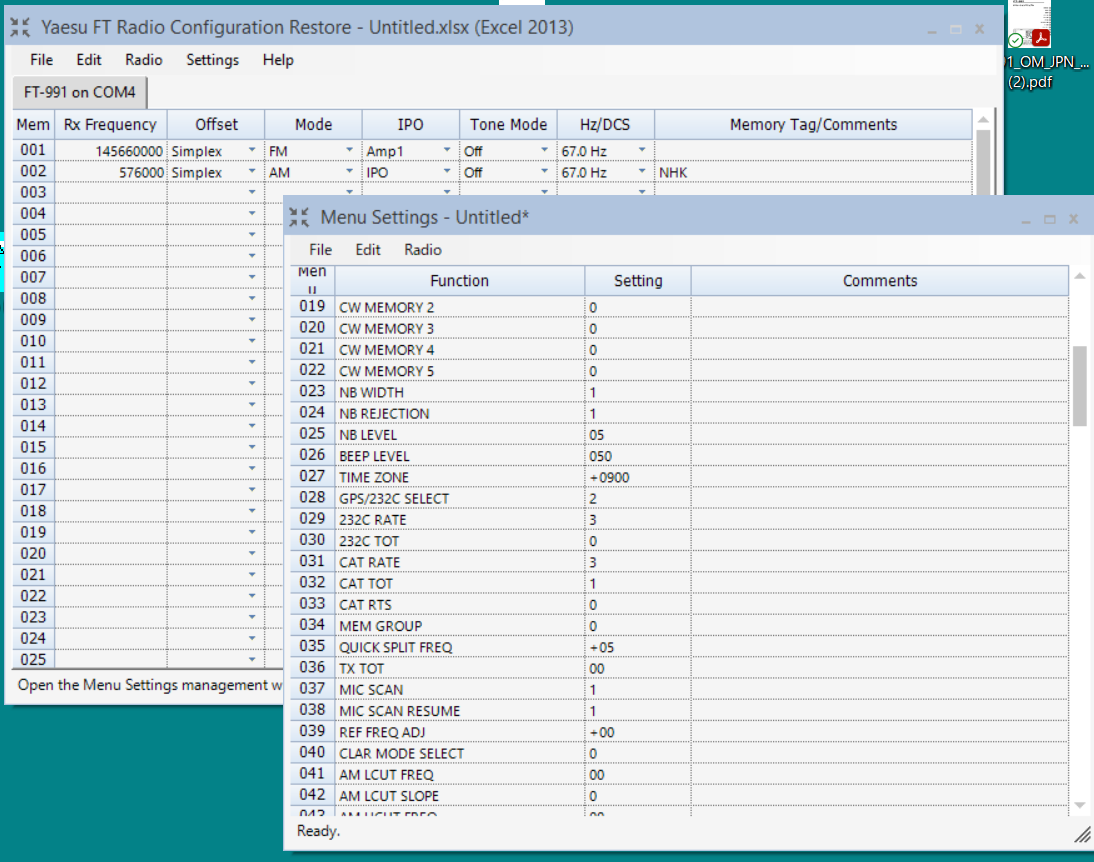Click Comments cell for MEM GROUP row
Screen dimensions: 1094x862
(x=880, y=626)
